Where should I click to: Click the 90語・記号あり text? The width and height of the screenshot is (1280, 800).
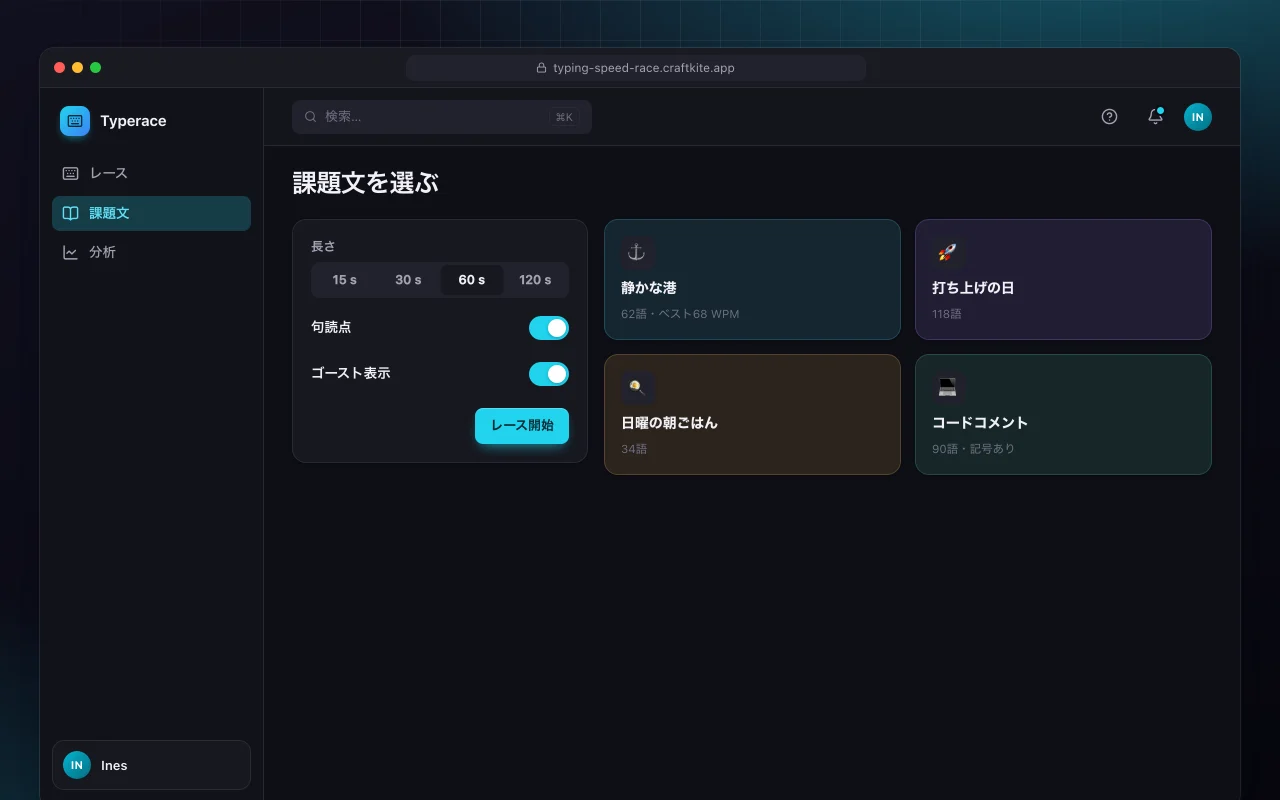pyautogui.click(x=973, y=449)
